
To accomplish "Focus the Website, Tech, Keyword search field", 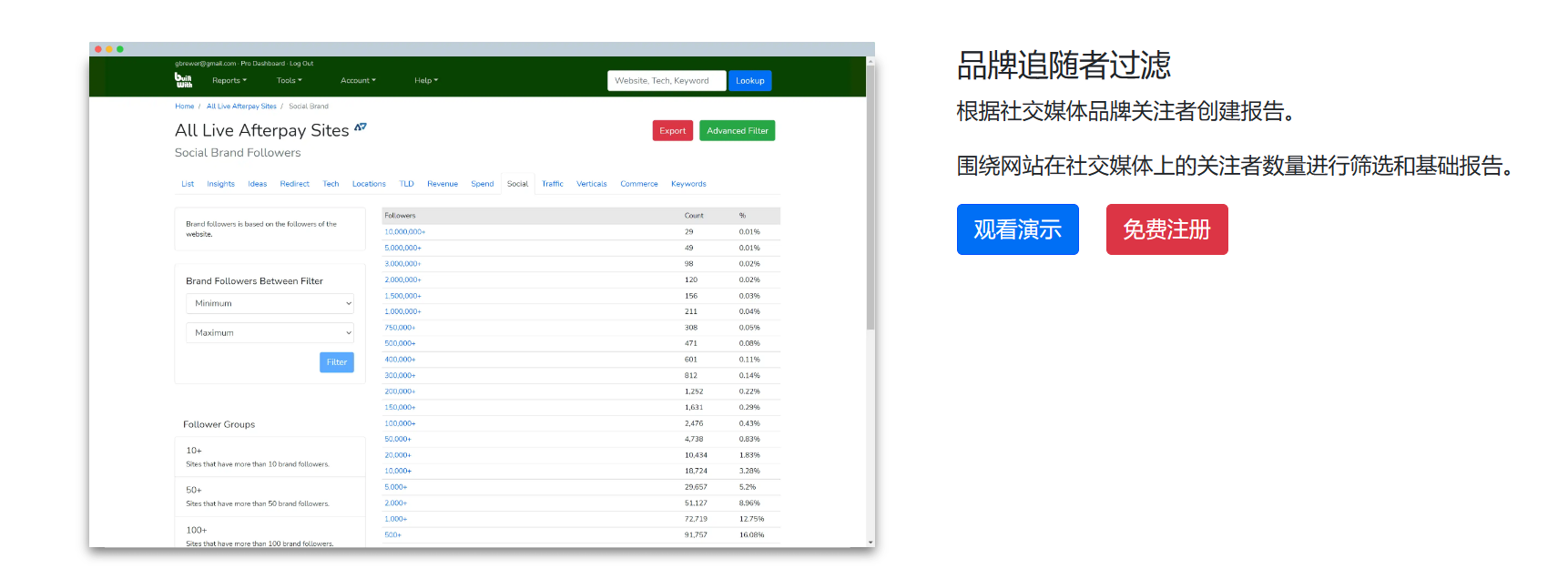I will click(667, 81).
